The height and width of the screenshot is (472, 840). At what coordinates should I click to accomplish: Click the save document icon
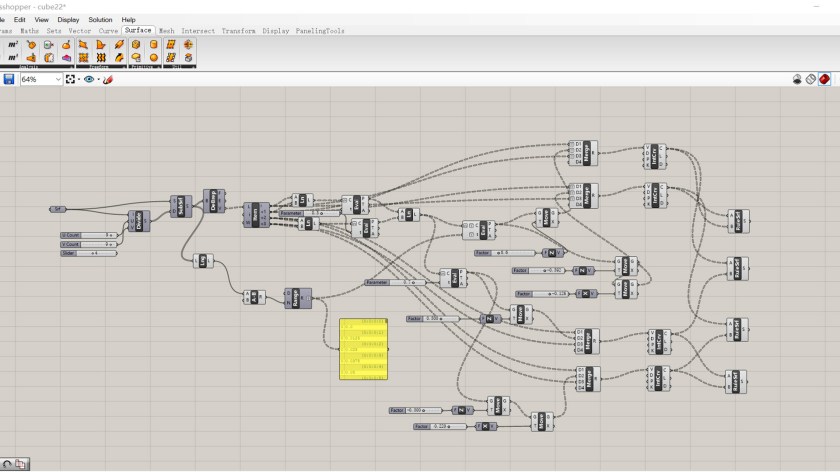tap(9, 79)
